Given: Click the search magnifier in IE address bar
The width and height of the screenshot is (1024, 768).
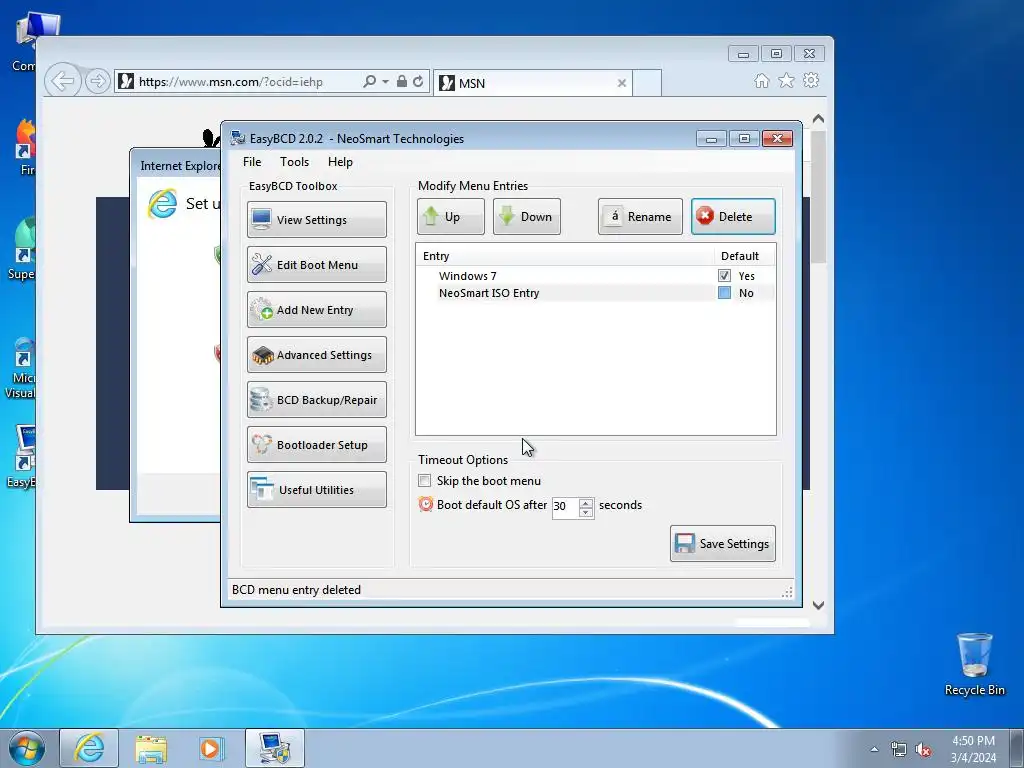Looking at the screenshot, I should [370, 82].
